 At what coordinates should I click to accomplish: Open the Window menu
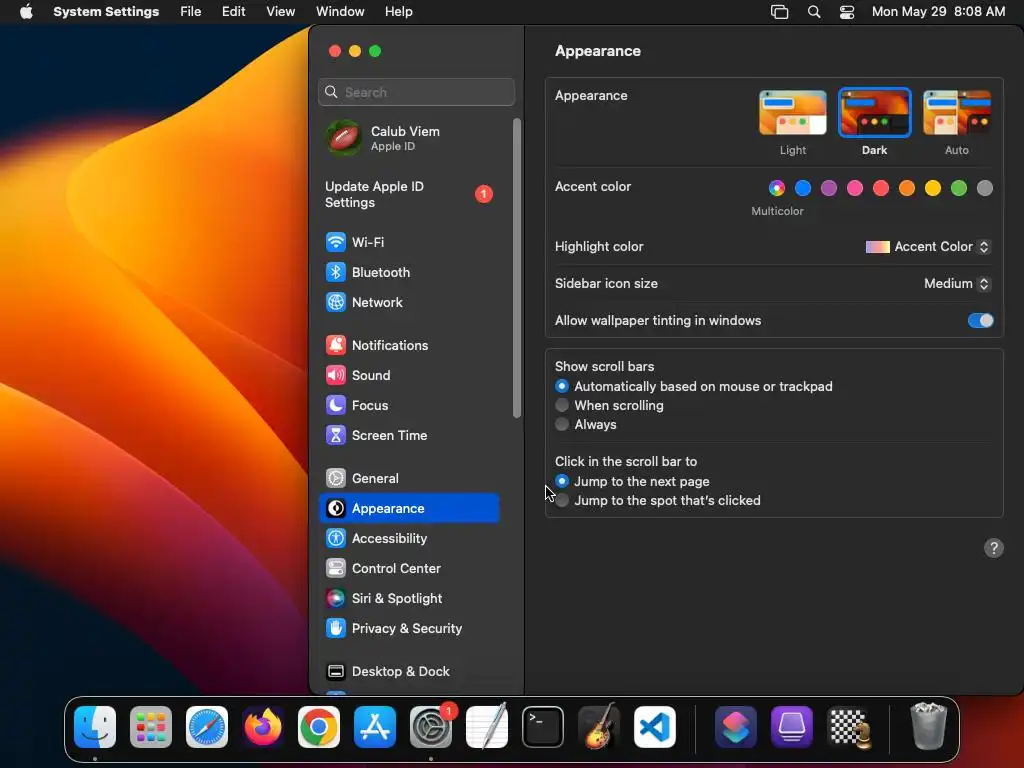(340, 12)
